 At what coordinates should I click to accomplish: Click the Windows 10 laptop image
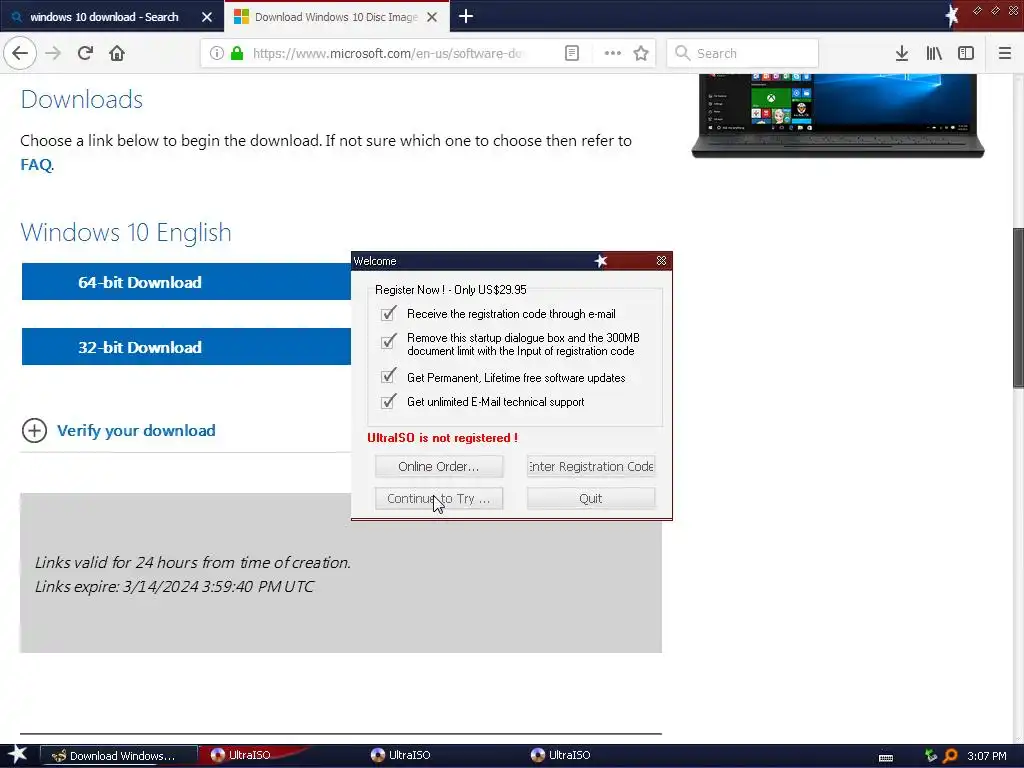(x=838, y=116)
